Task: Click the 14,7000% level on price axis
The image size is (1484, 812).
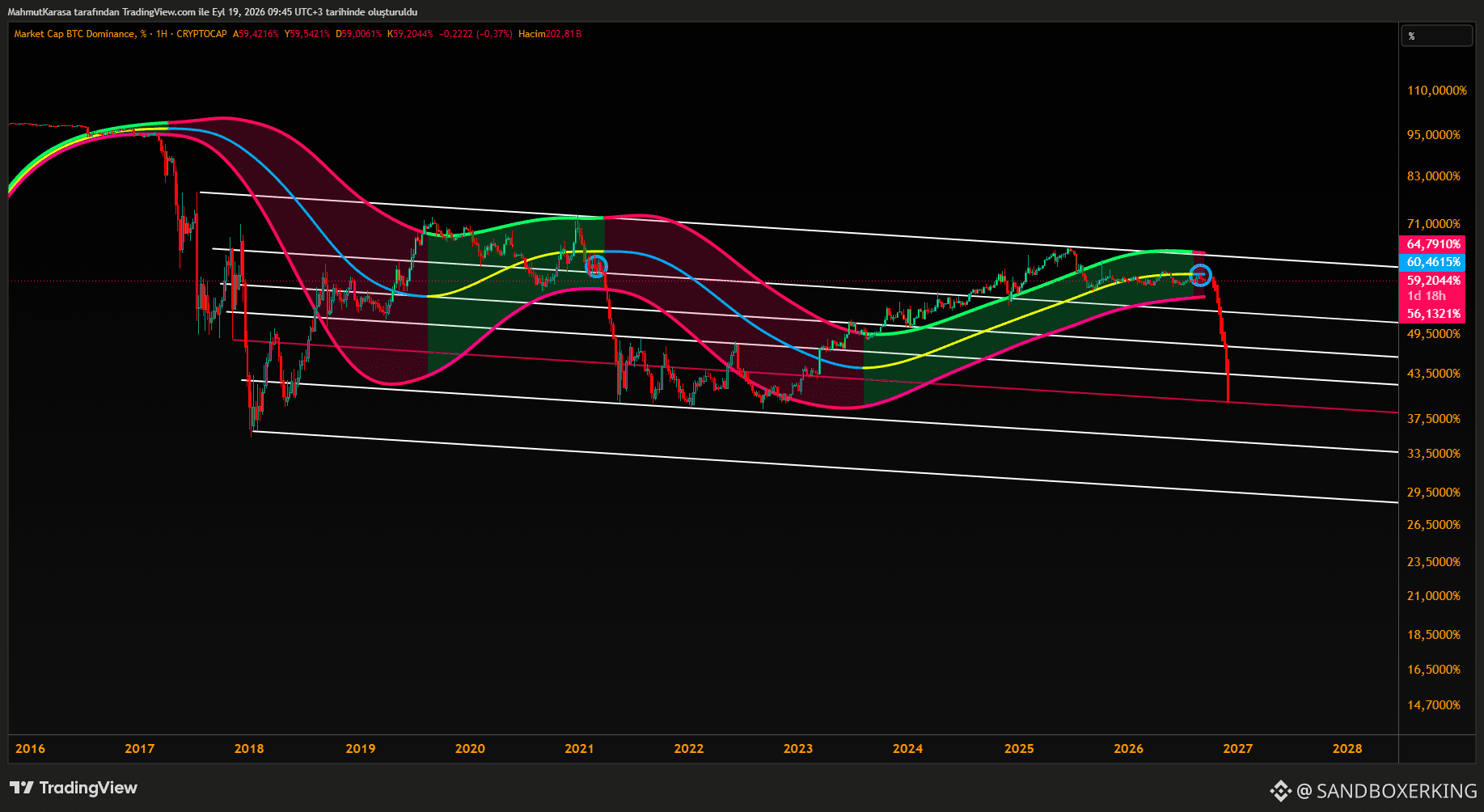Action: tap(1434, 705)
